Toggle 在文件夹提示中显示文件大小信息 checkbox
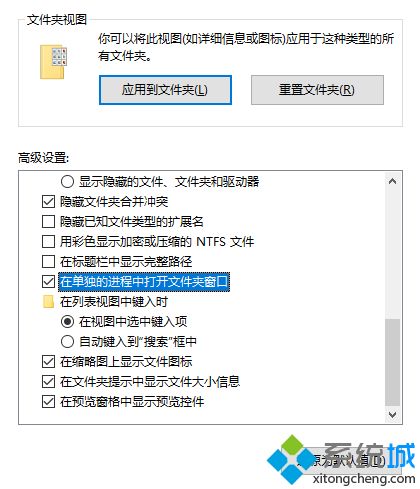Screen dimensions: 420x489 [49, 382]
